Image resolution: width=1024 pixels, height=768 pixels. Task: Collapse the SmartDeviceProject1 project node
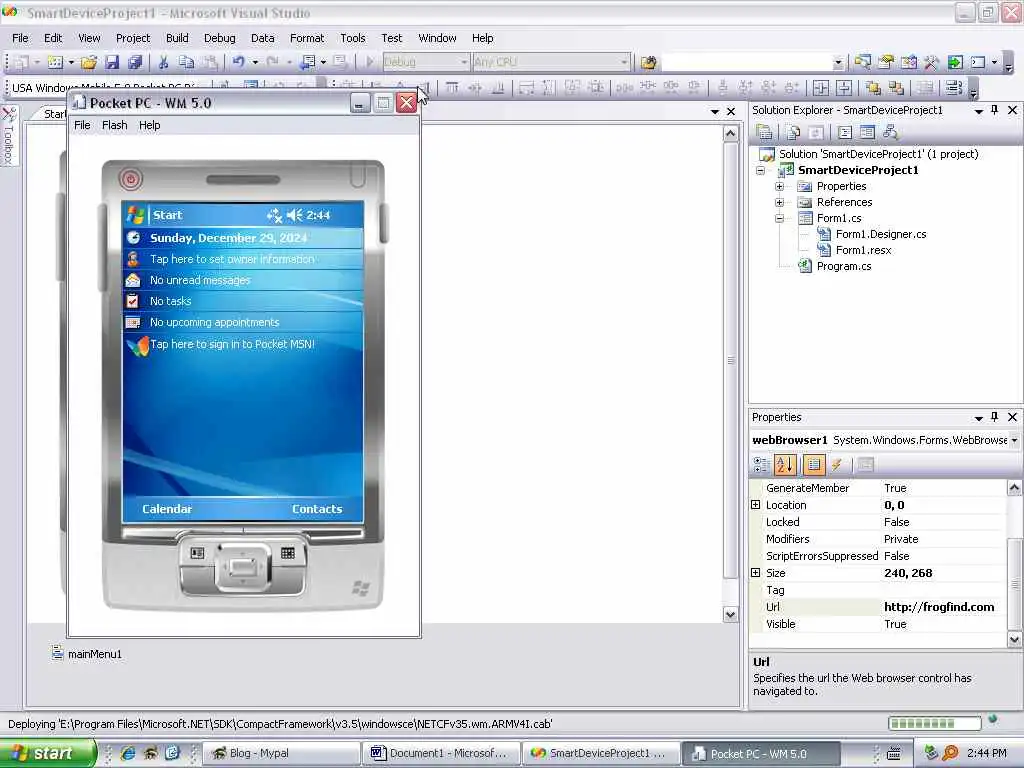click(760, 170)
